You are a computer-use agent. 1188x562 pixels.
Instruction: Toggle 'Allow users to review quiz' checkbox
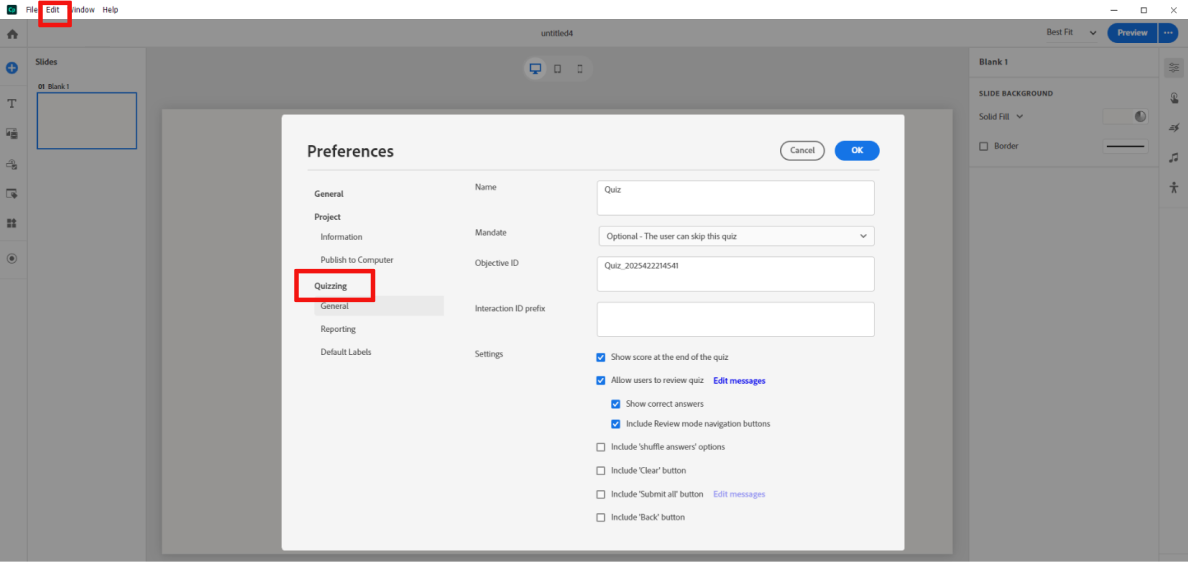[601, 380]
